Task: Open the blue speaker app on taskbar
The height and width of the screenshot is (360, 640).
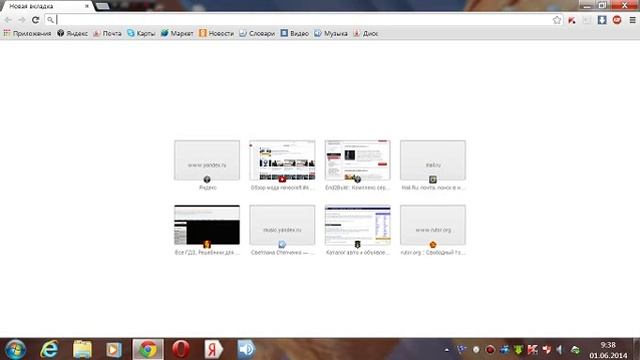Action: [x=246, y=349]
